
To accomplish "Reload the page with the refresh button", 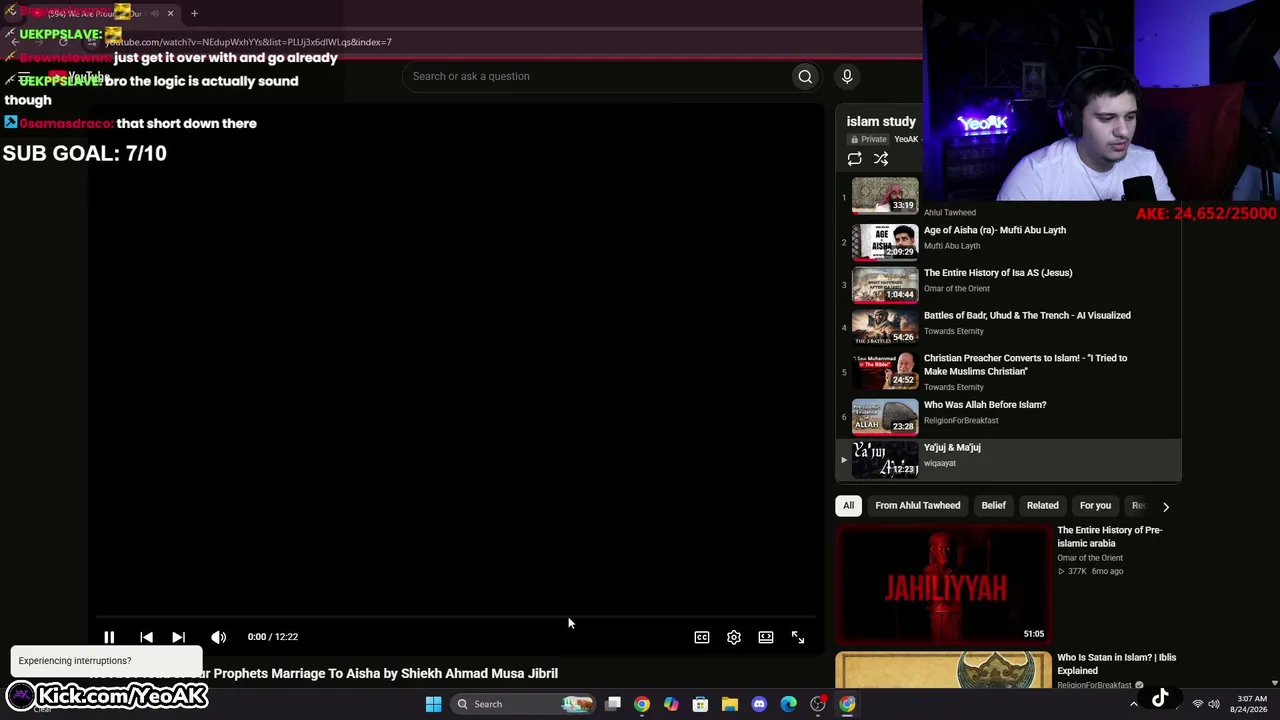I will [x=62, y=42].
